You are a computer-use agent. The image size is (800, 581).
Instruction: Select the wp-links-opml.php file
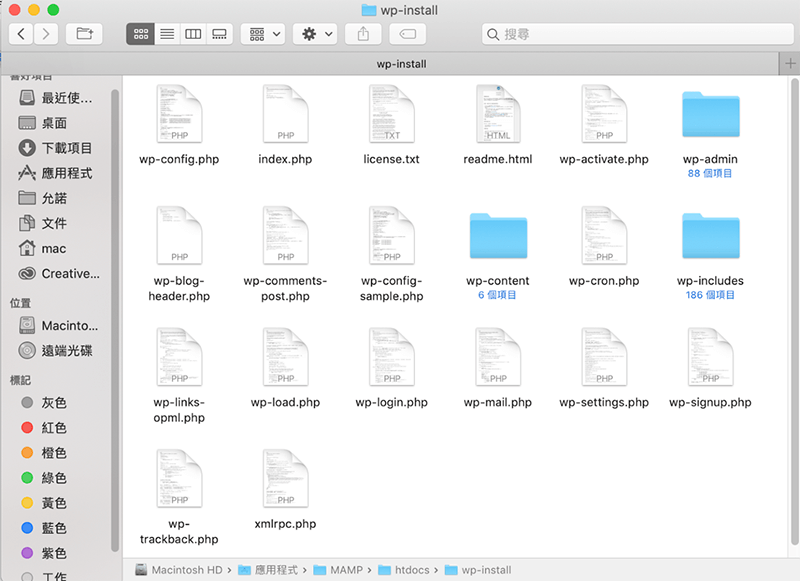tap(179, 375)
